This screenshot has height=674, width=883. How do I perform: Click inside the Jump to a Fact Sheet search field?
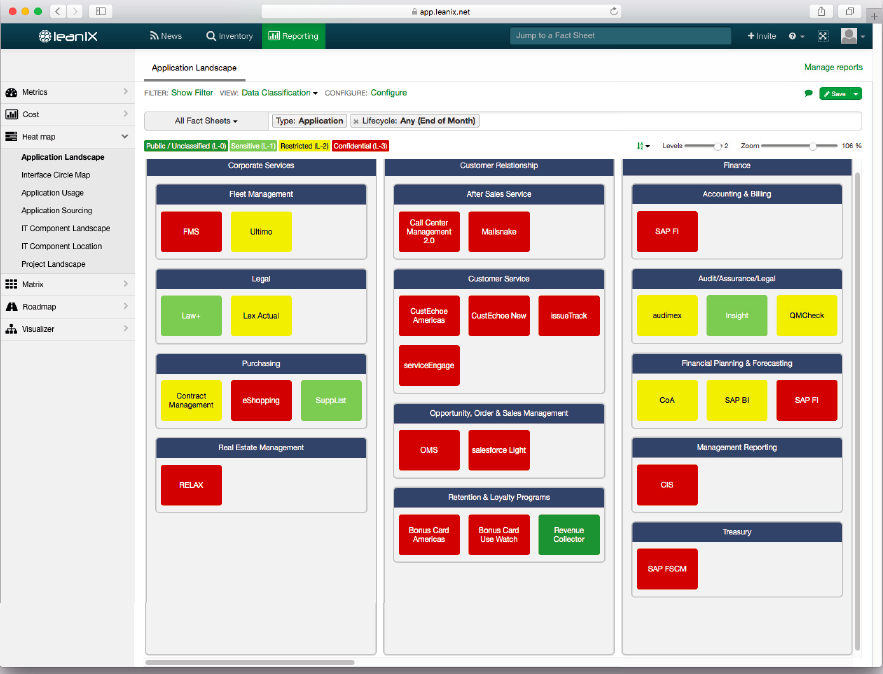tap(620, 35)
